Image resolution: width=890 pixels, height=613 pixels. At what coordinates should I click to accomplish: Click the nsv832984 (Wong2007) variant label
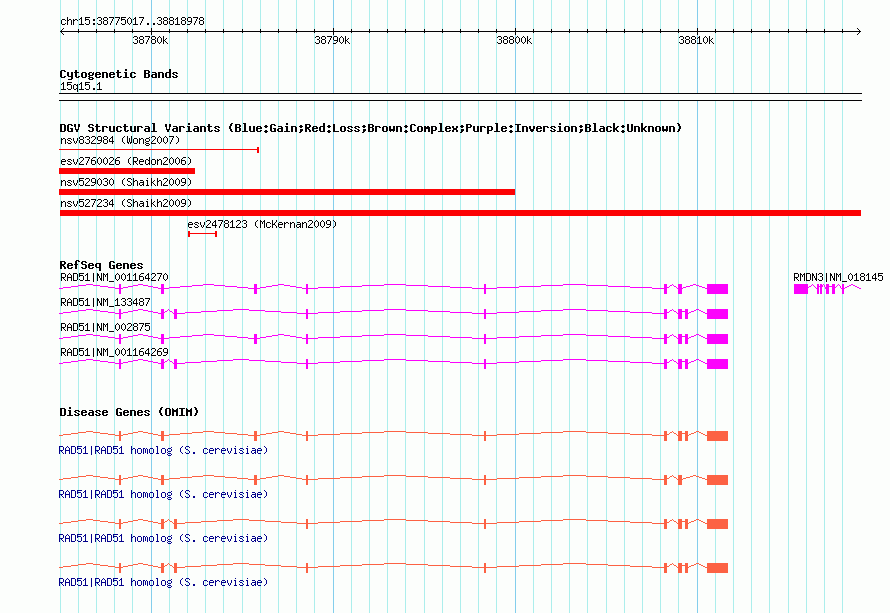tap(120, 140)
